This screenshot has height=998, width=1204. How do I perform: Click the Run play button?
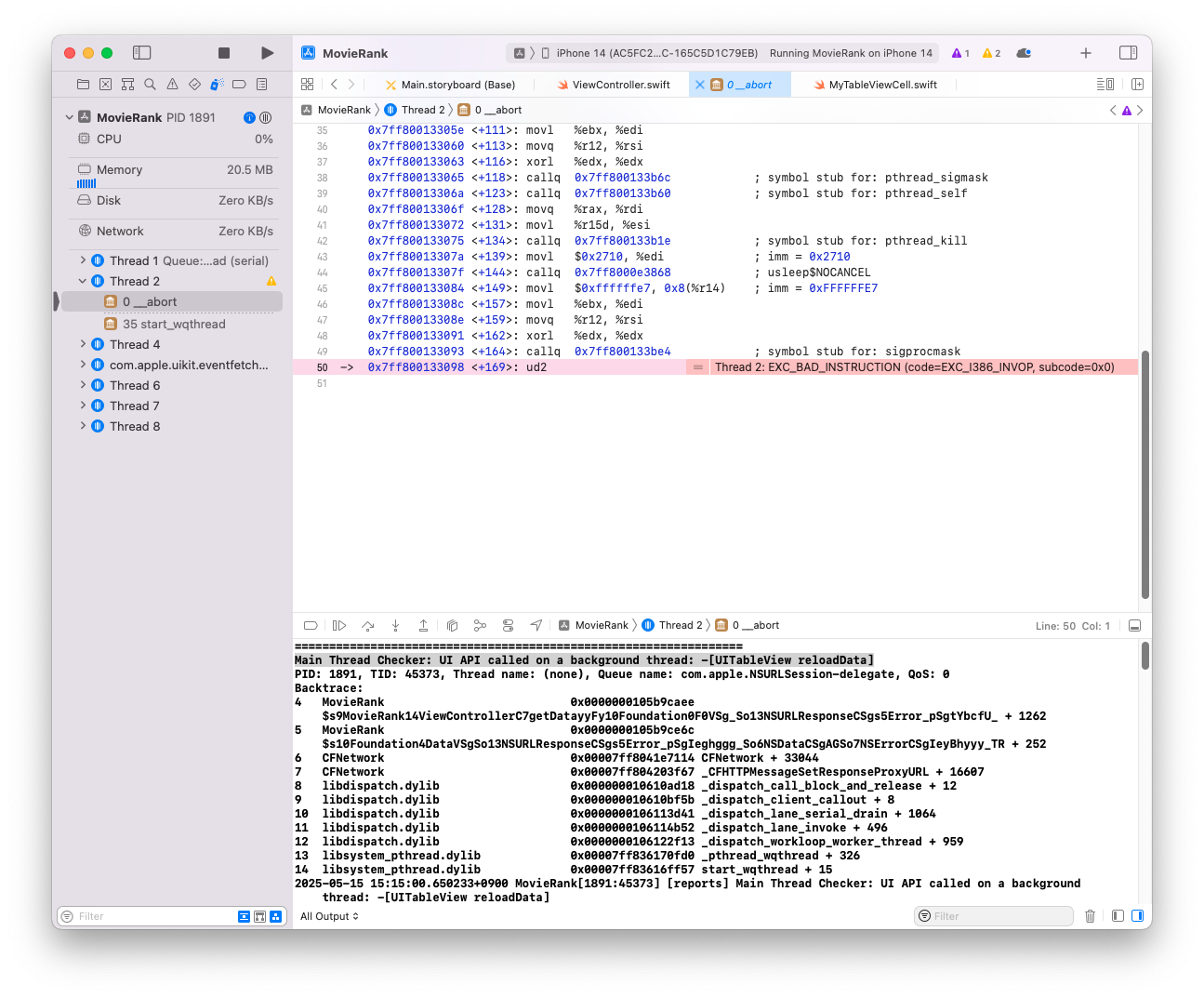[x=268, y=53]
